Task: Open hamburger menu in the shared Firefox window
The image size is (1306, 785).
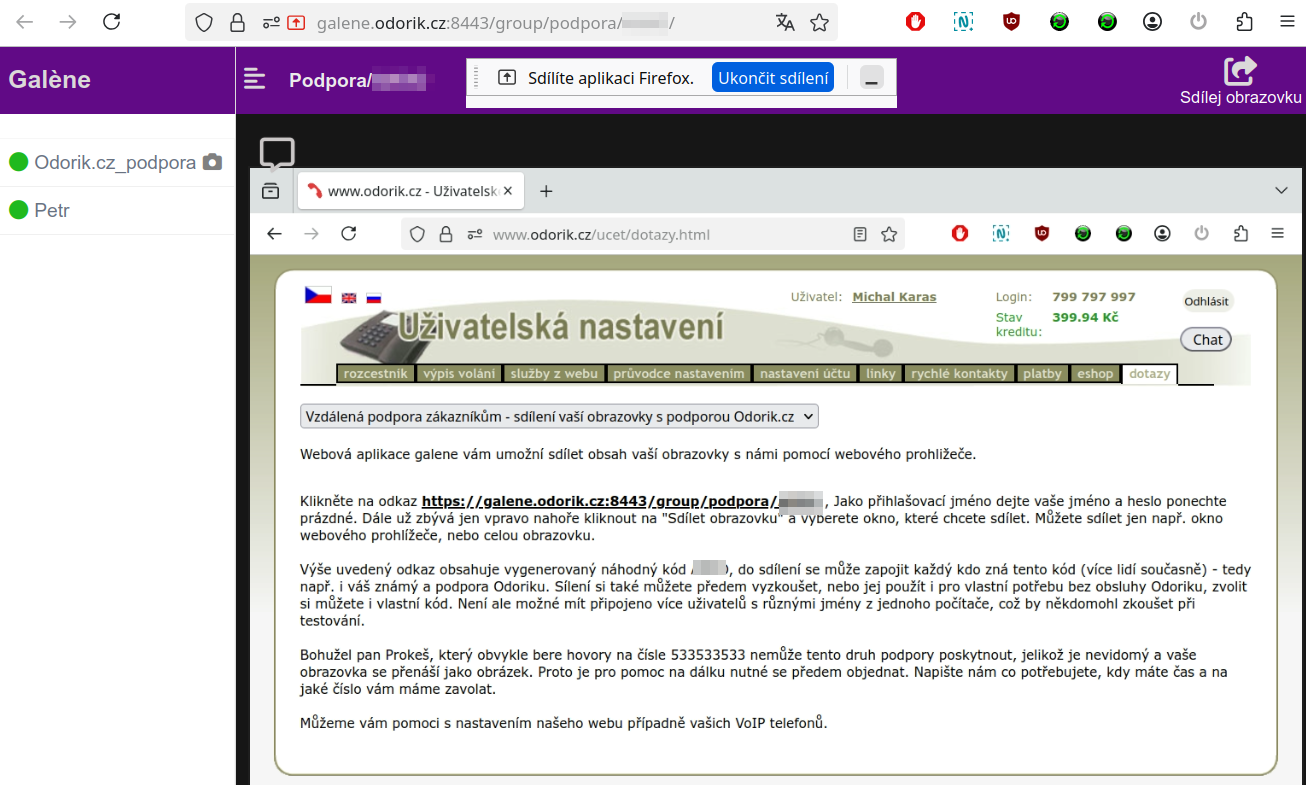Action: [x=1277, y=233]
